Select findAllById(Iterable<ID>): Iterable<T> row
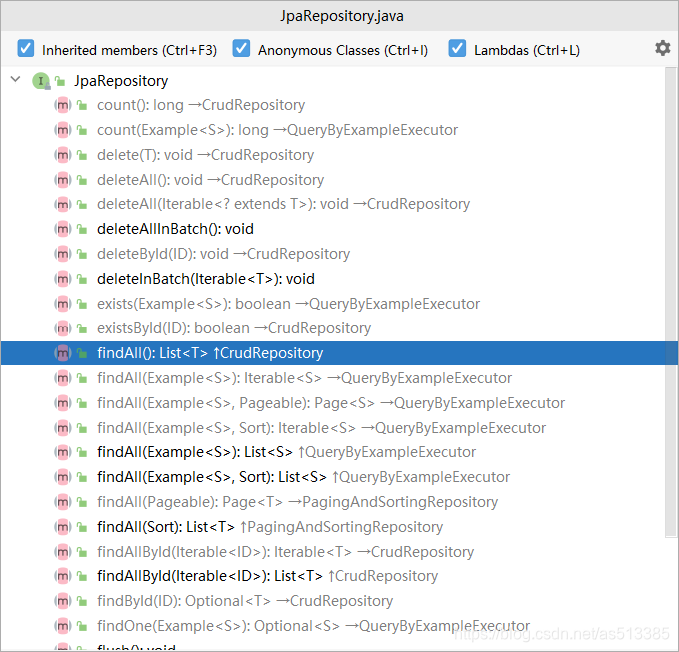Screen dimensions: 679x652 coord(333,552)
